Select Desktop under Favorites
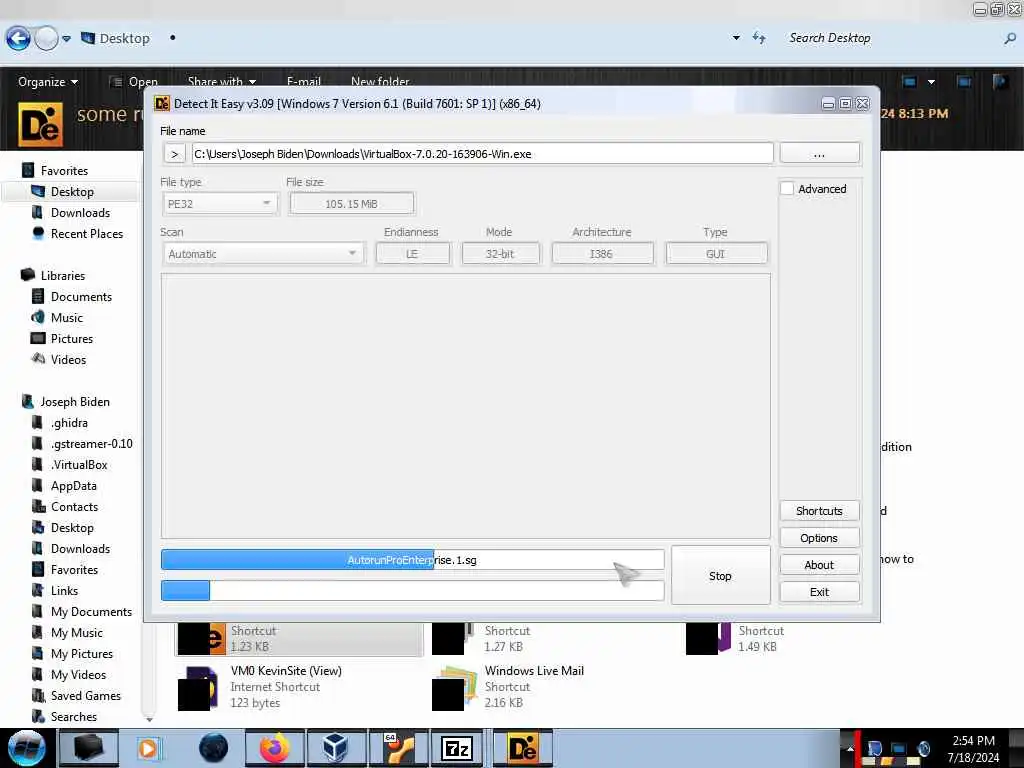 (72, 191)
